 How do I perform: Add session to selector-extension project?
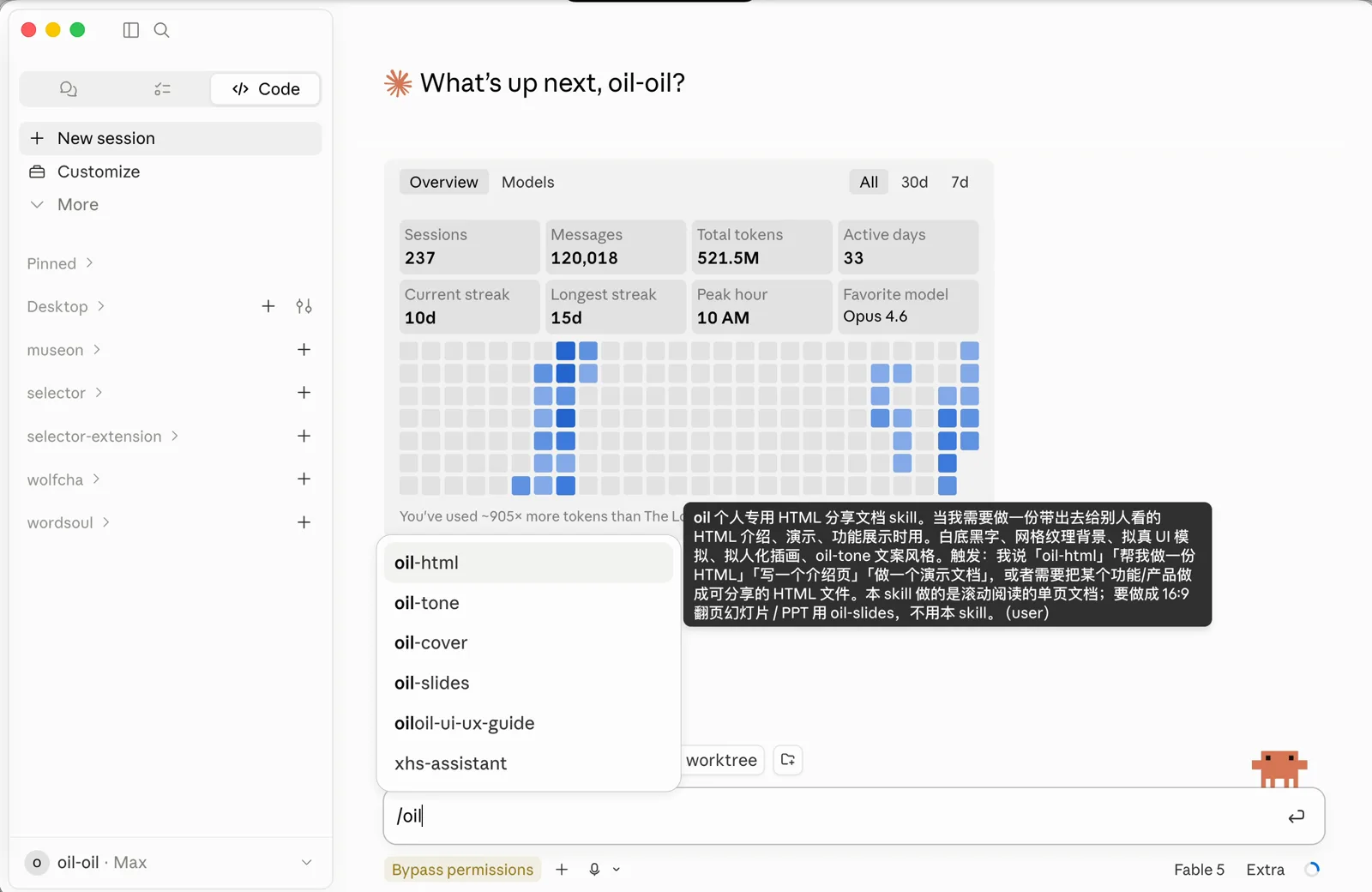304,437
